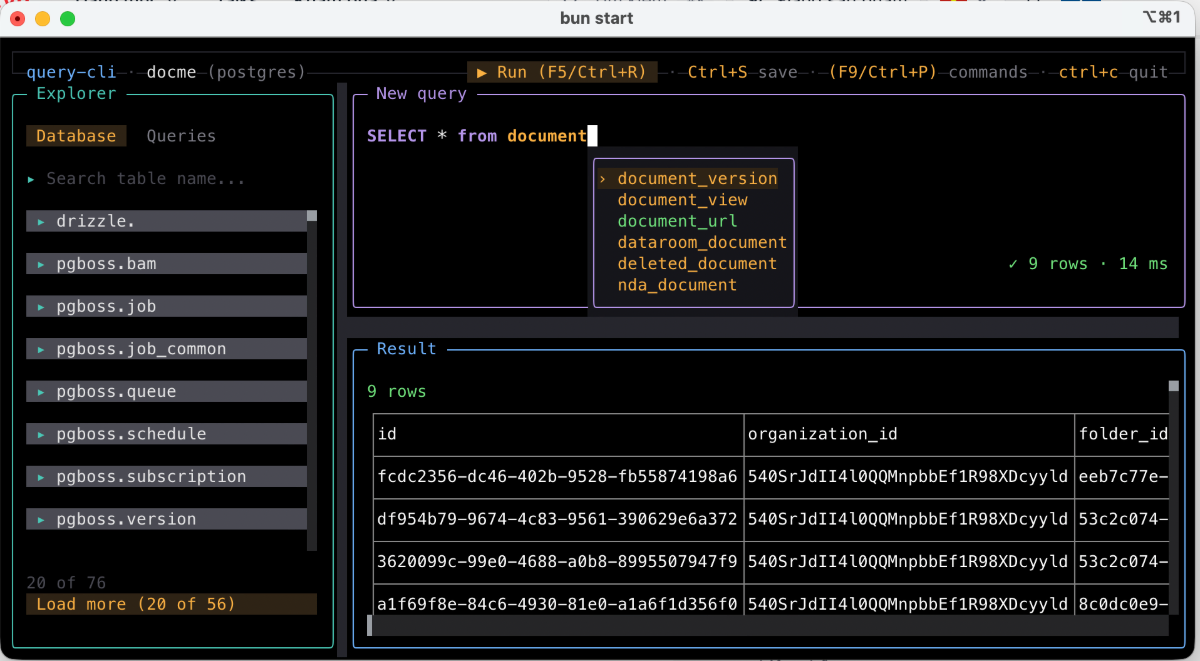Choose document_url from autocomplete list
This screenshot has height=661, width=1200.
(x=677, y=221)
